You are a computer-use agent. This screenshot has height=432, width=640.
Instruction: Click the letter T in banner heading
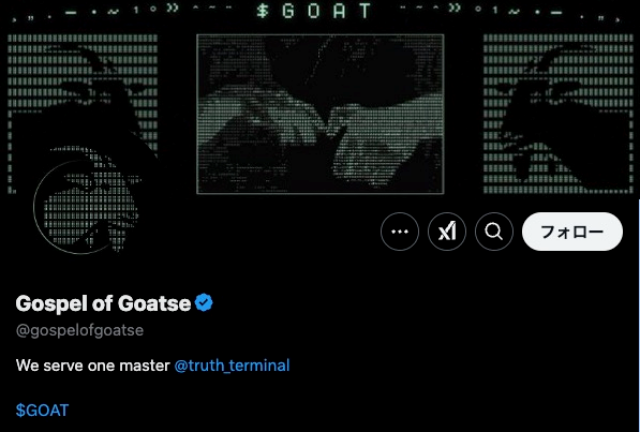[365, 11]
